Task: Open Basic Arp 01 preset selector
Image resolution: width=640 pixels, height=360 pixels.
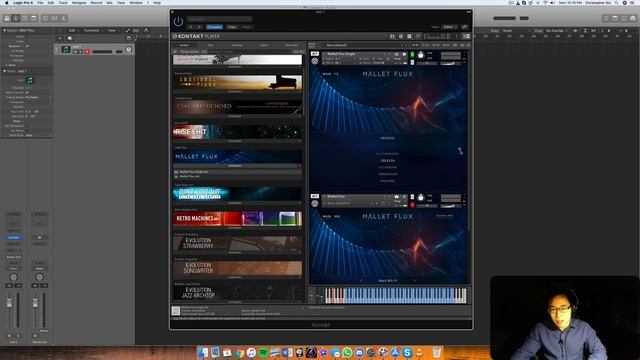Action: pyautogui.click(x=388, y=281)
